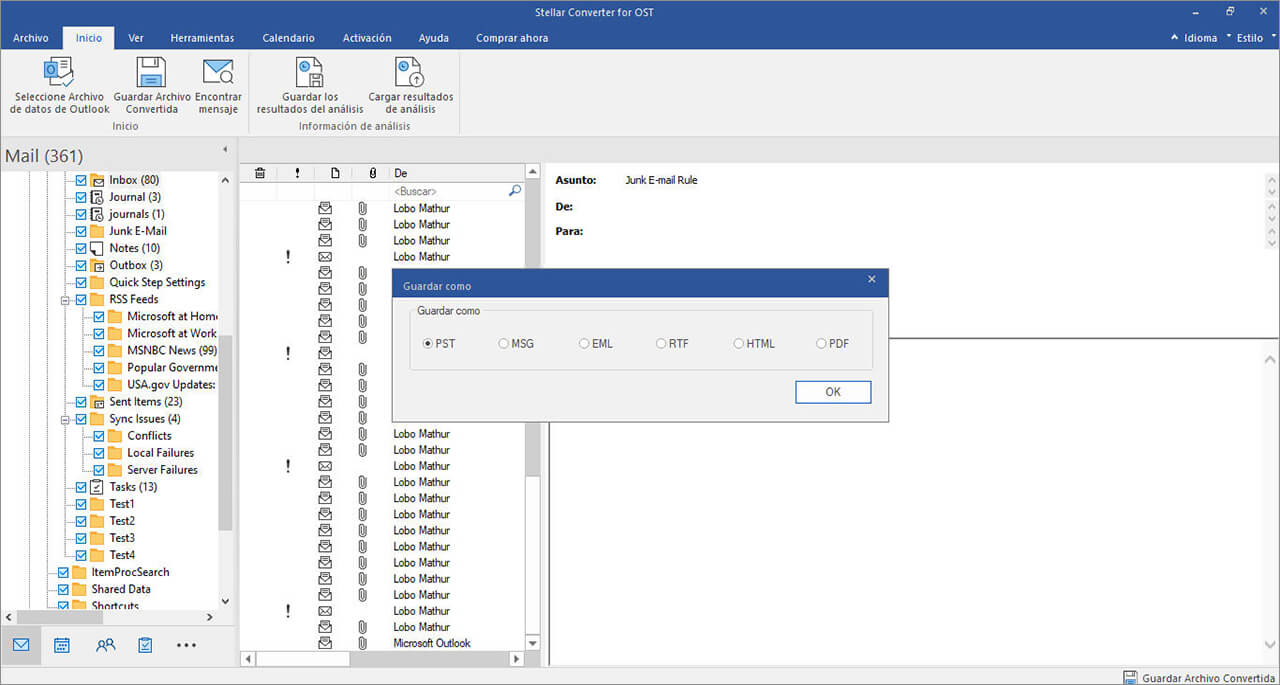Open the Archivo tab

(31, 38)
